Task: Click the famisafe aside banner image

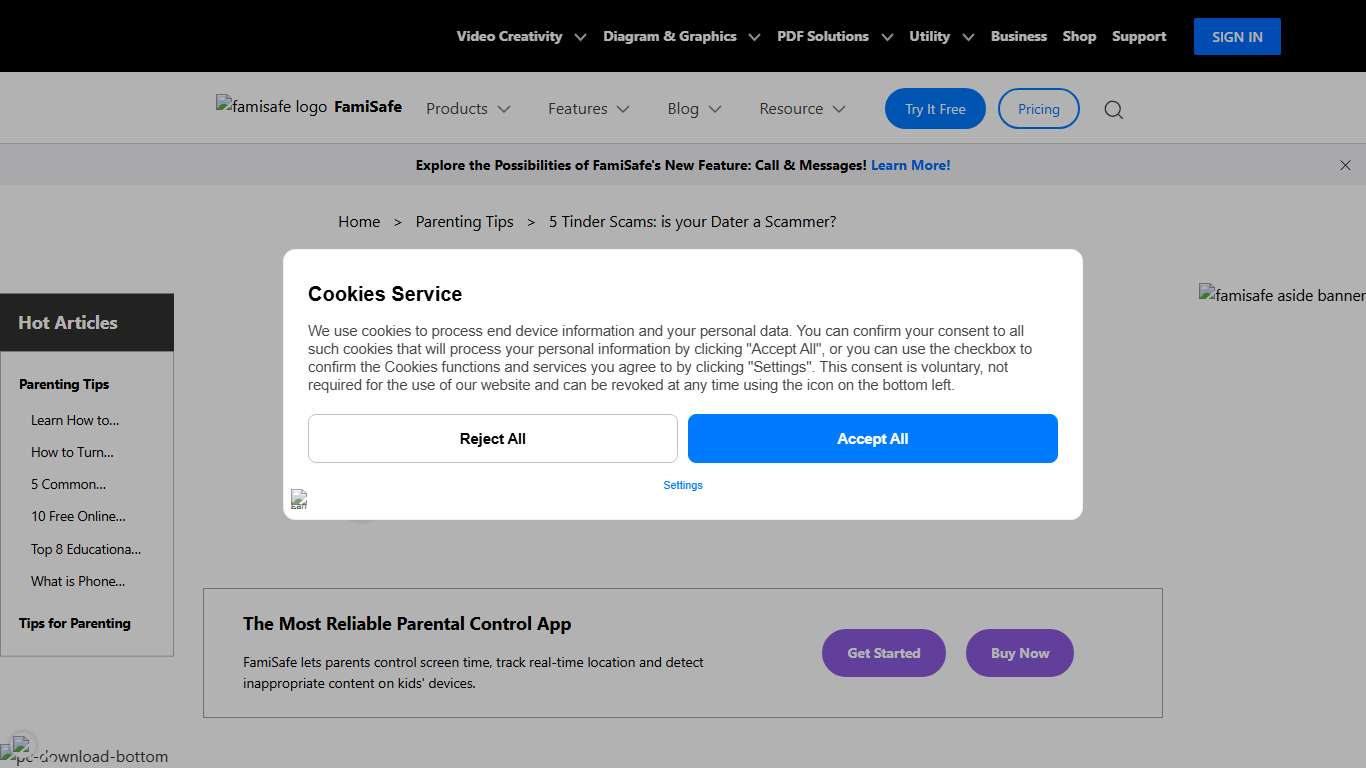Action: (x=1282, y=295)
